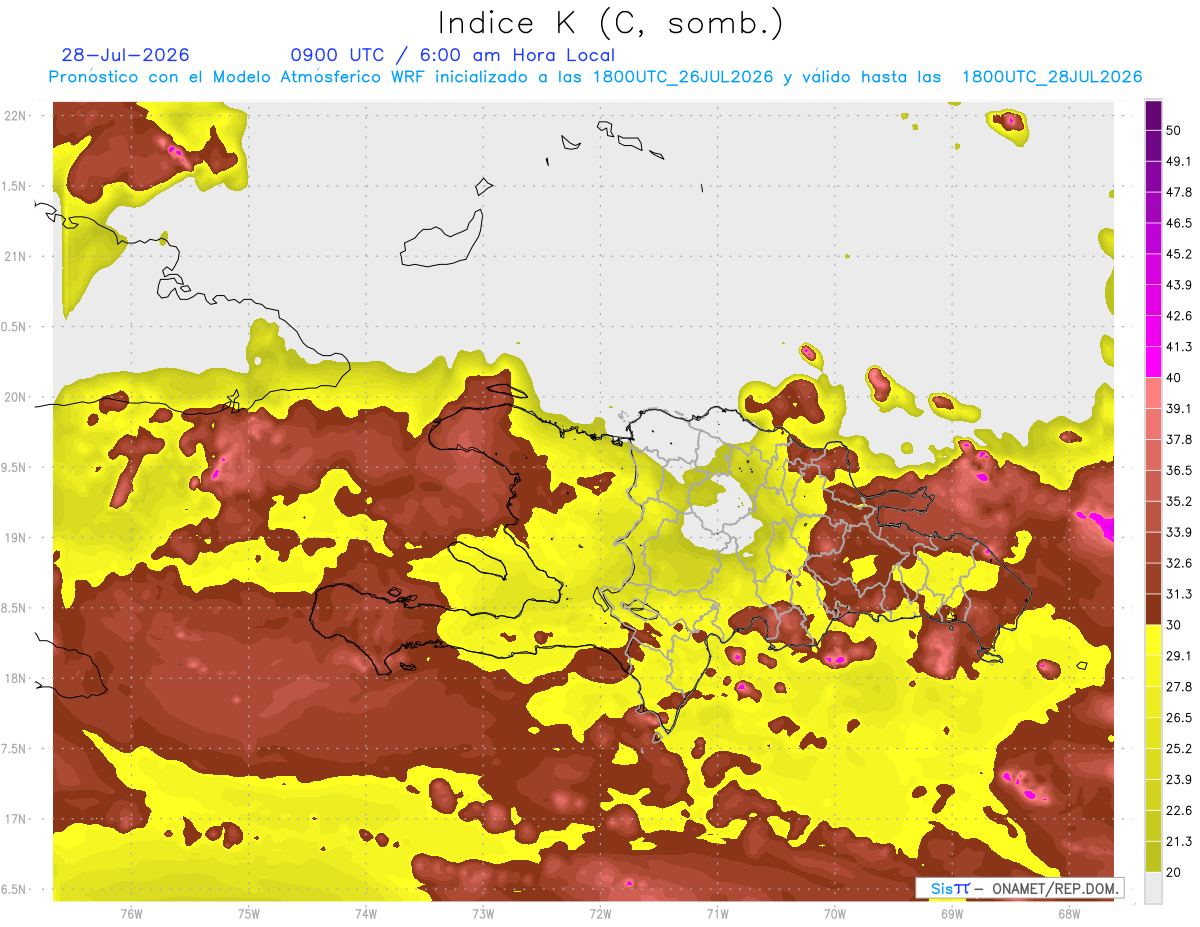
Task: Click the legend value "45.2"
Action: 1180,254
